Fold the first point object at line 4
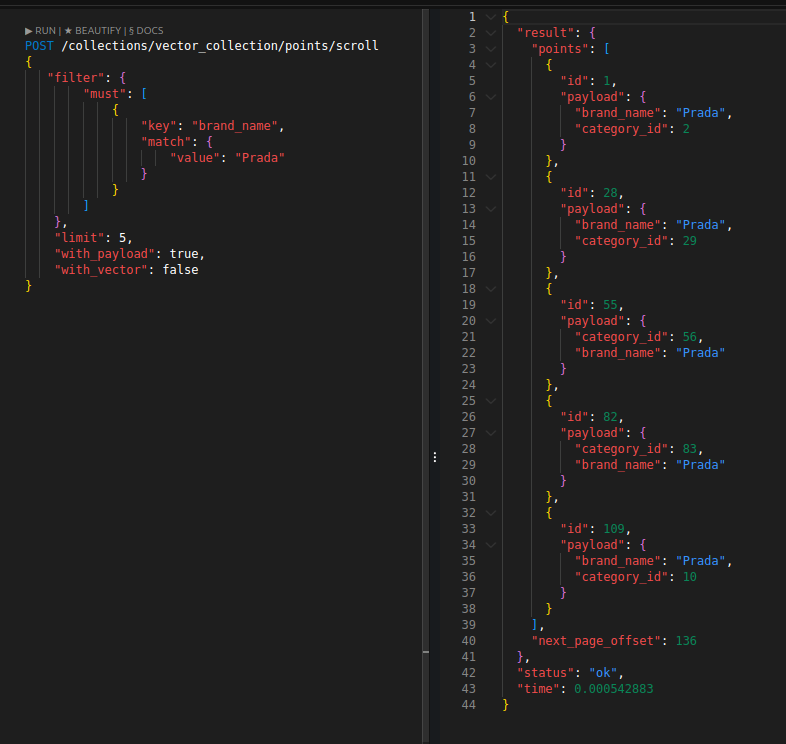The image size is (786, 744). pyautogui.click(x=489, y=65)
